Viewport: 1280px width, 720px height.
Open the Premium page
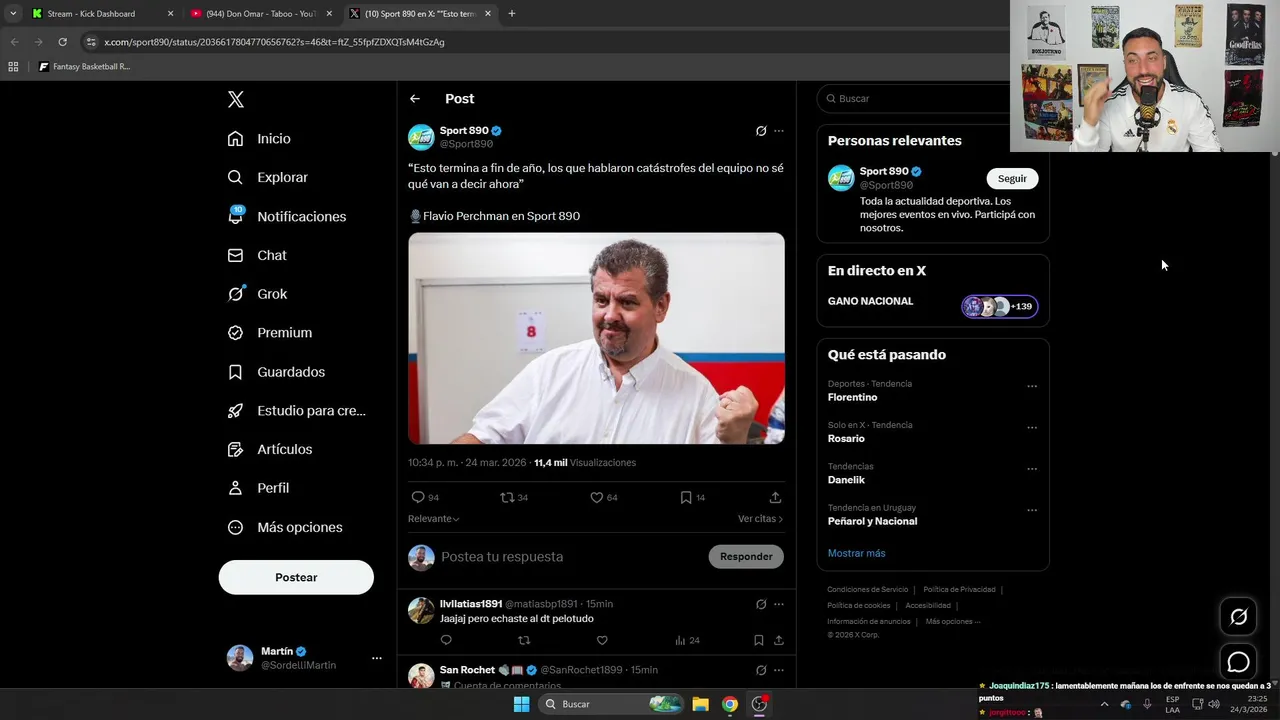point(269,333)
